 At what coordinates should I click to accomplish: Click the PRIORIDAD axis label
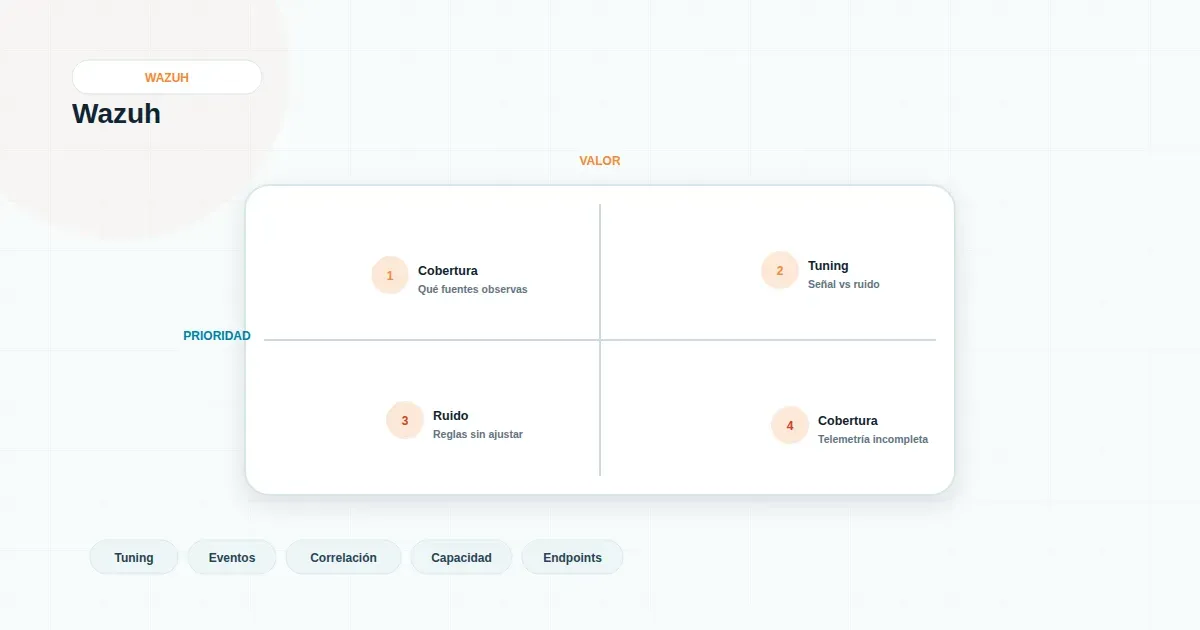[217, 336]
